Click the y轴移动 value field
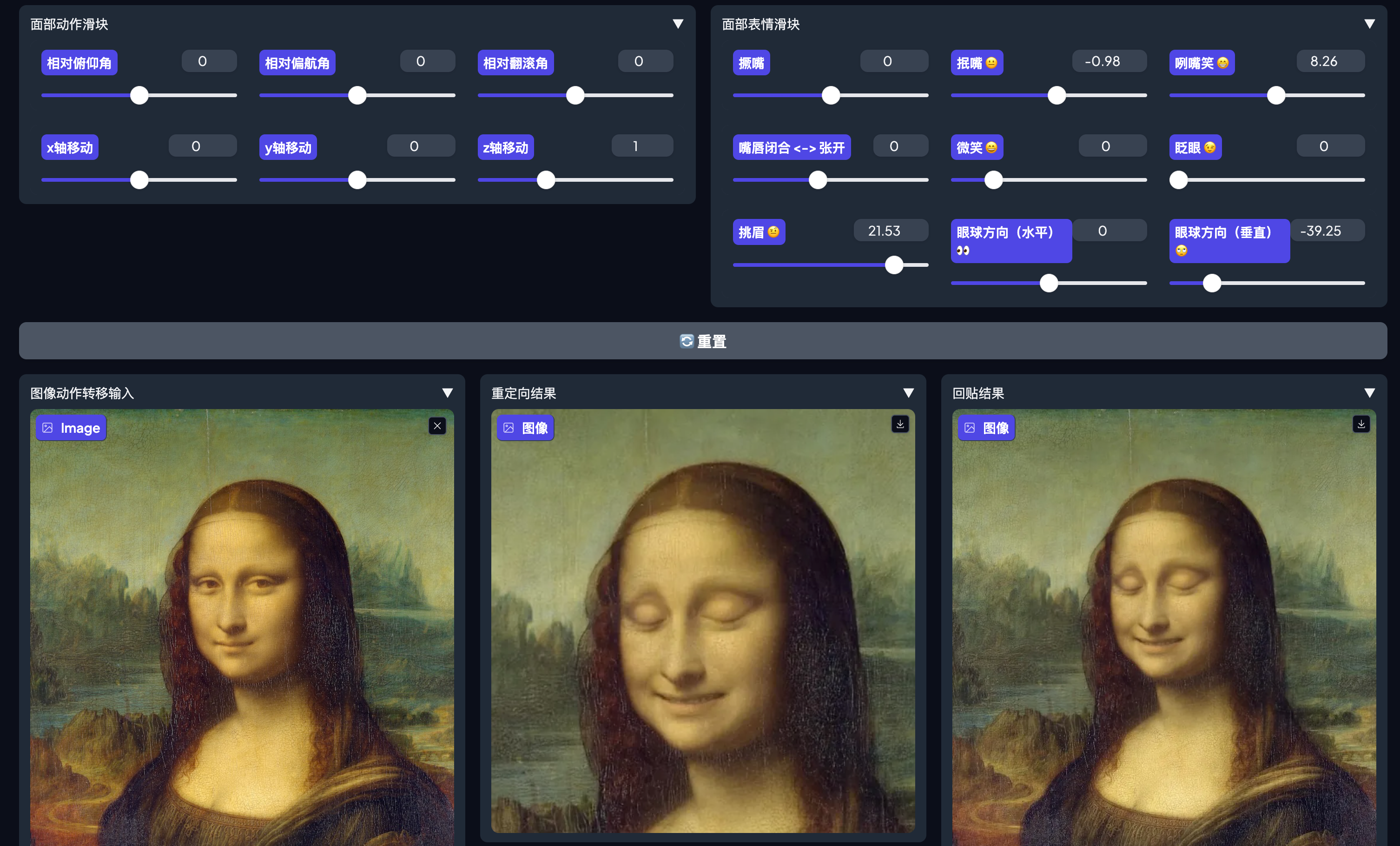Viewport: 1400px width, 846px height. (x=421, y=146)
